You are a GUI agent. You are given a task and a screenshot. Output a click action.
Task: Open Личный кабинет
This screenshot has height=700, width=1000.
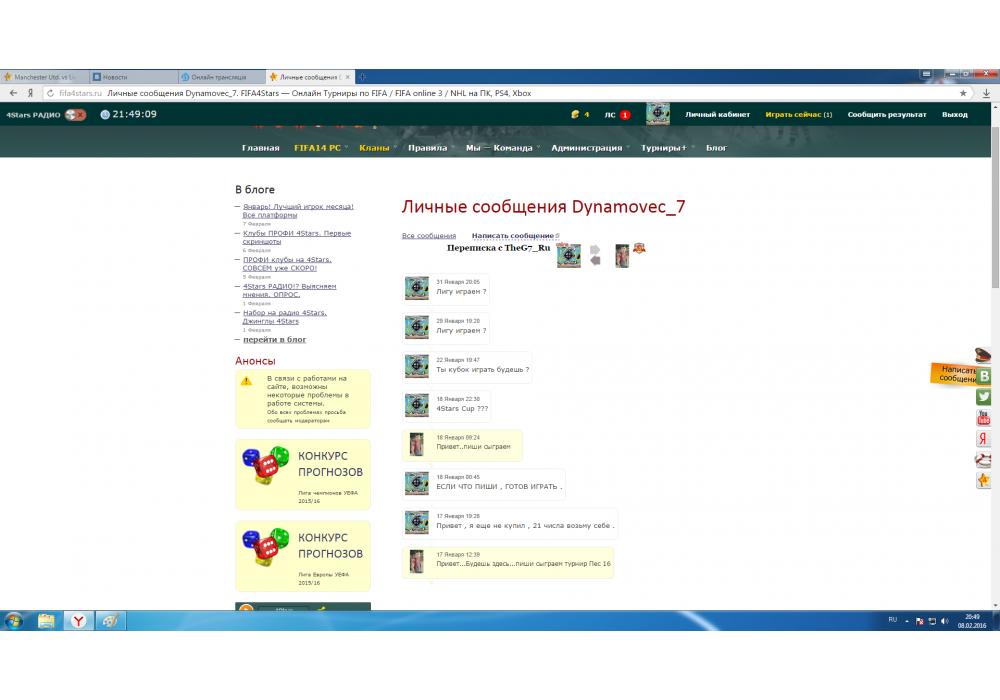717,115
